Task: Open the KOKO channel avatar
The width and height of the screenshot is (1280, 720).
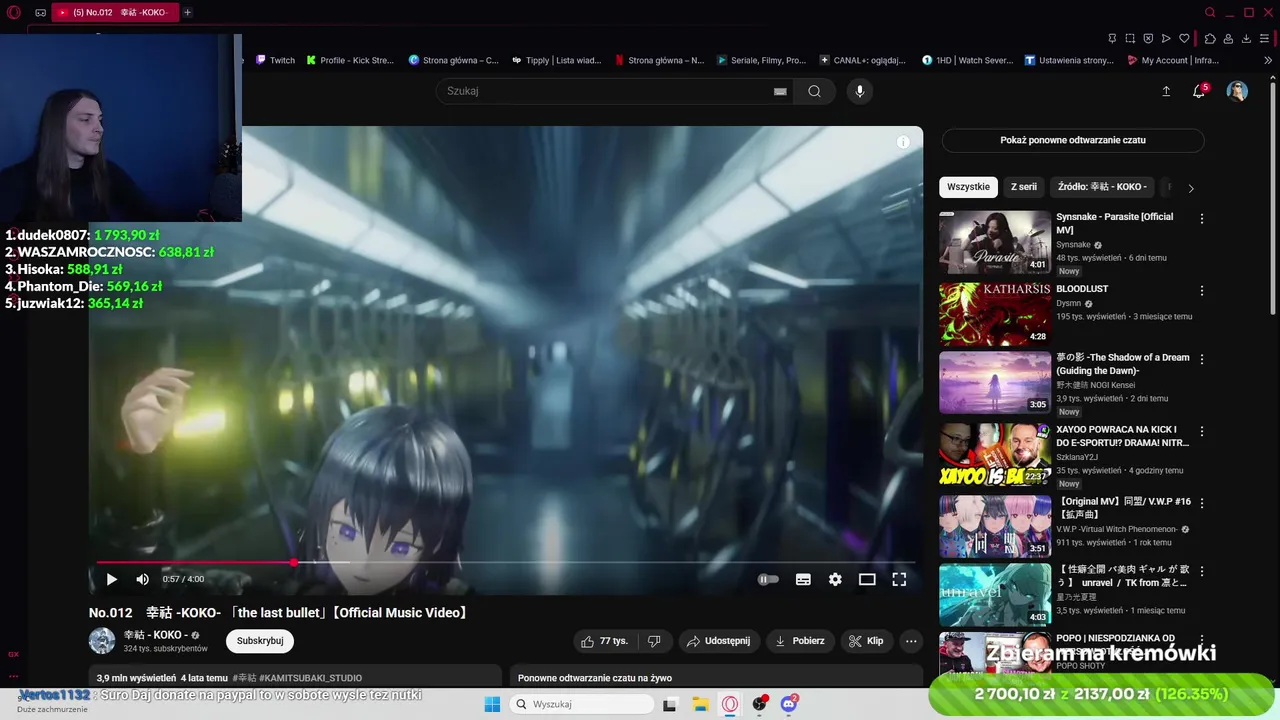Action: click(102, 641)
